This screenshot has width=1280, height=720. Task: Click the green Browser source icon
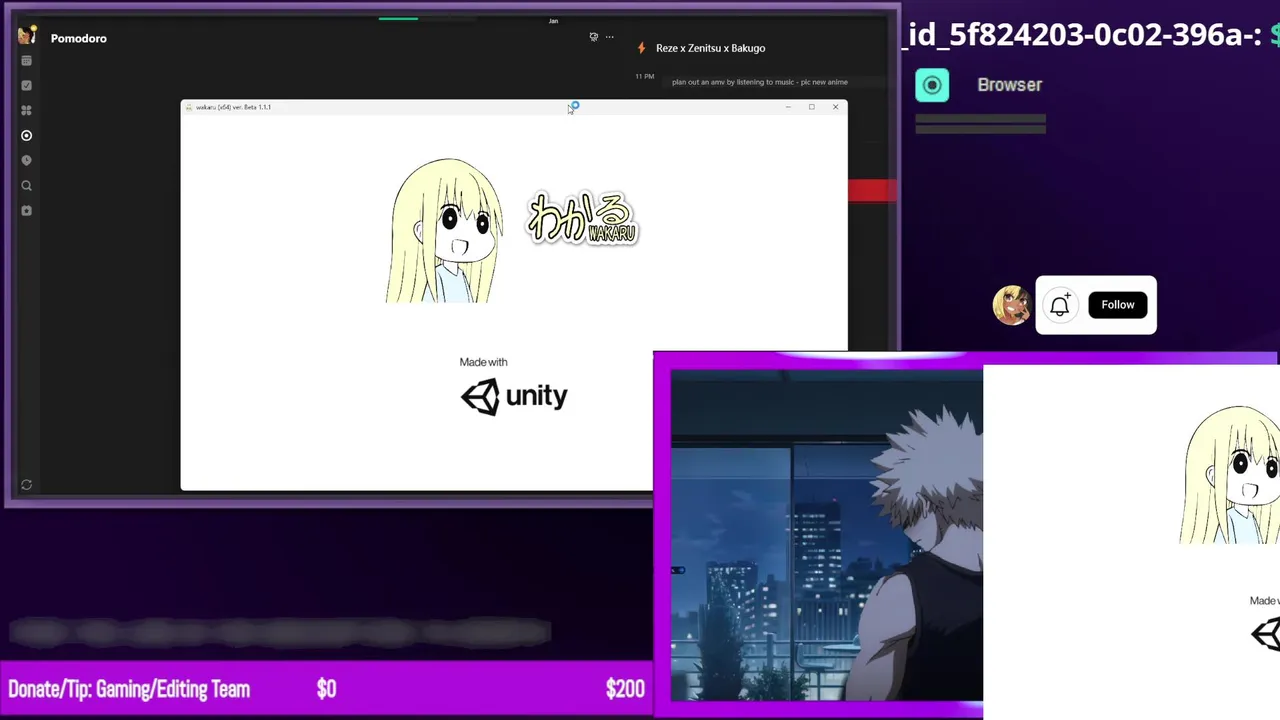pos(932,85)
